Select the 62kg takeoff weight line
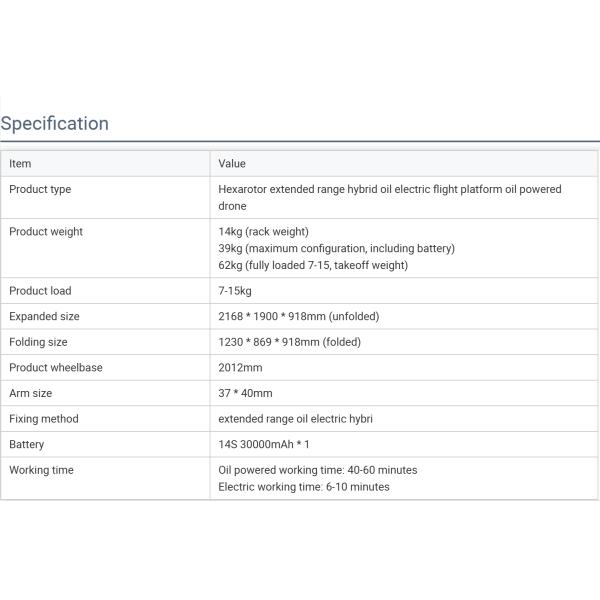 pos(313,265)
